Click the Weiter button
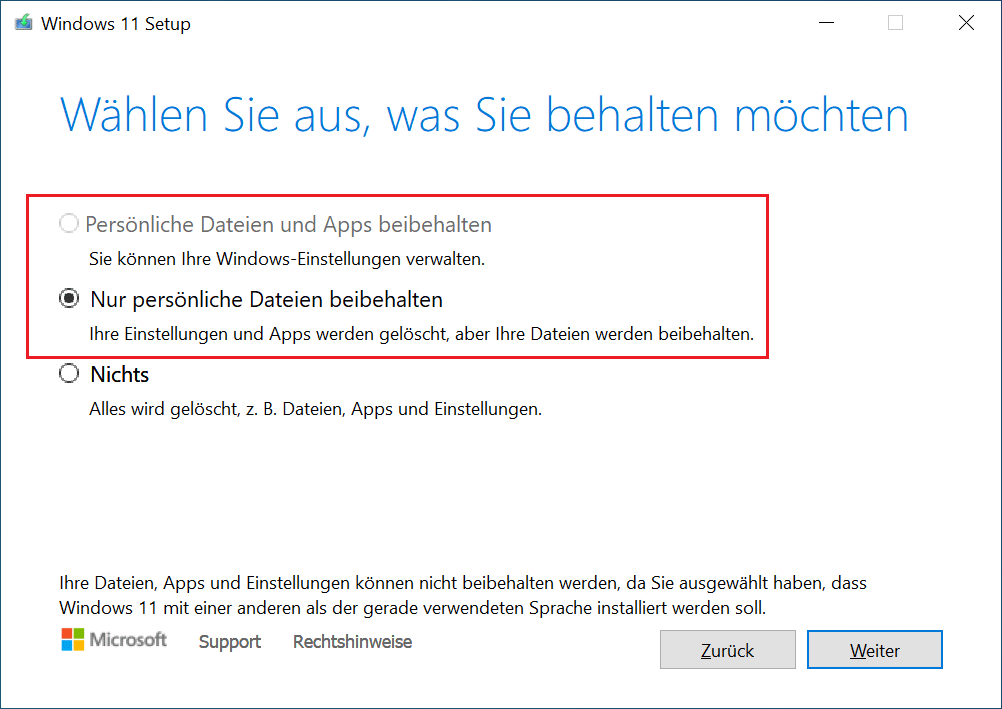The image size is (1002, 709). point(874,650)
